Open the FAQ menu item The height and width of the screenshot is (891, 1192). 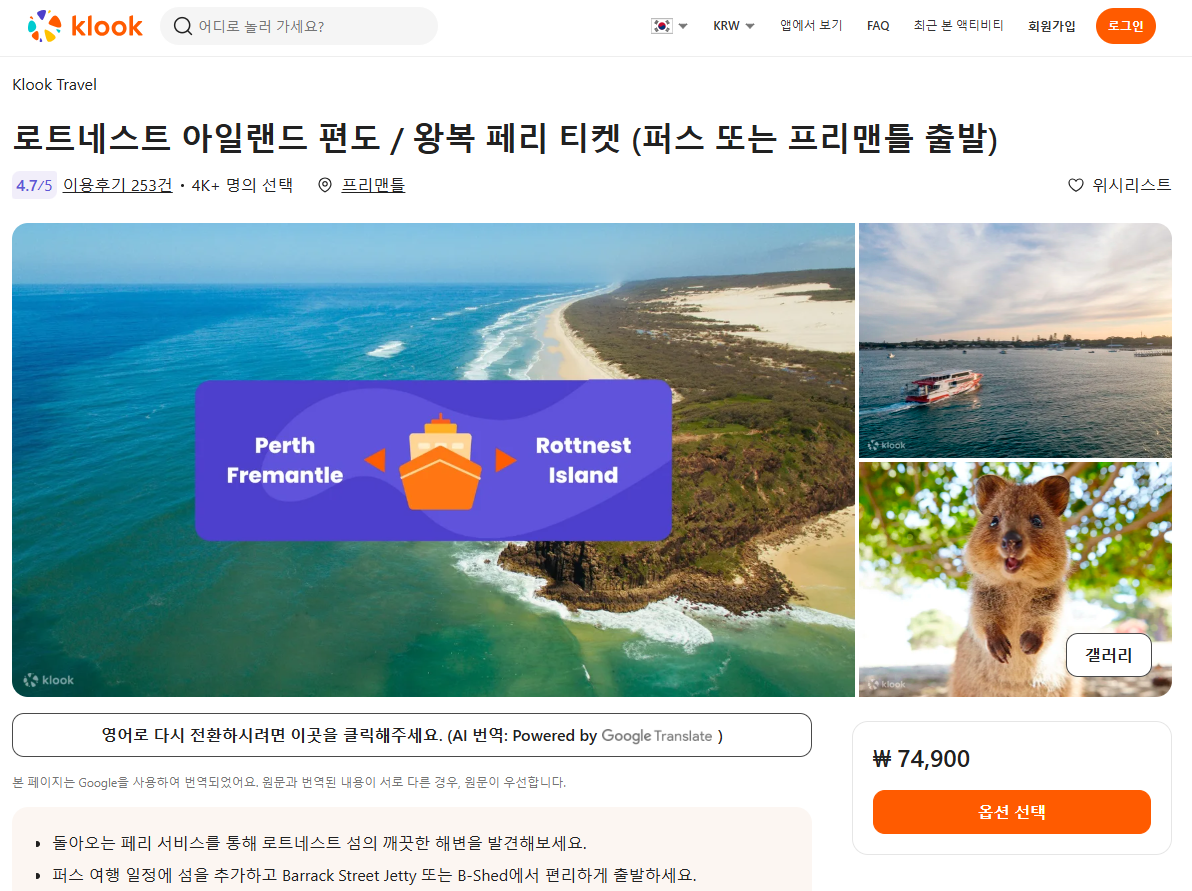[x=878, y=26]
